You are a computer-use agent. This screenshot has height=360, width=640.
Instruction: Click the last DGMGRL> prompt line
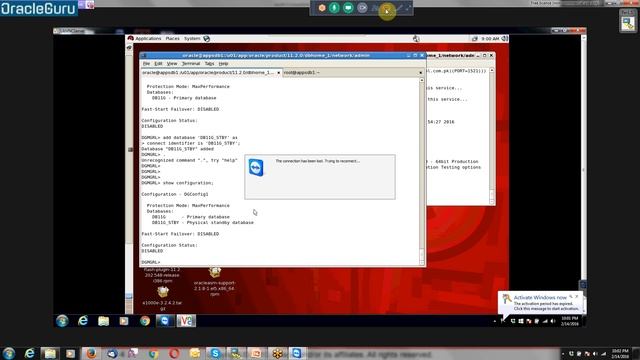click(x=151, y=262)
